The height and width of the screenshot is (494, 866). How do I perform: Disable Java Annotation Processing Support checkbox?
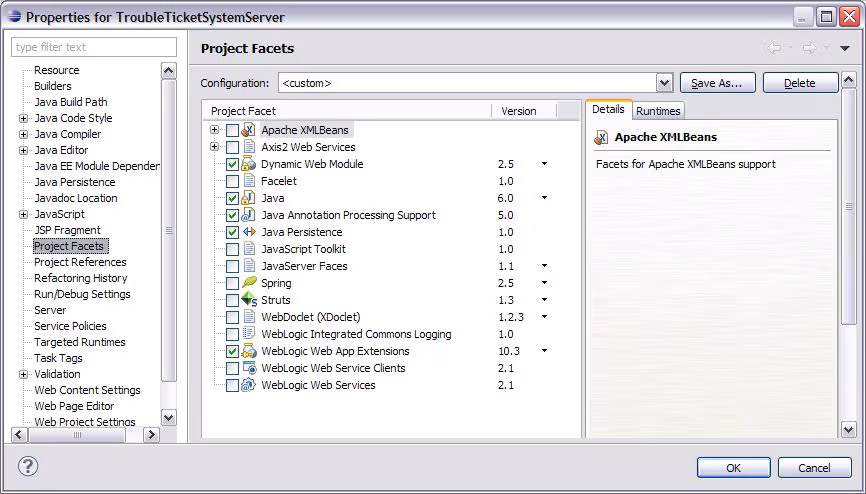tap(233, 216)
